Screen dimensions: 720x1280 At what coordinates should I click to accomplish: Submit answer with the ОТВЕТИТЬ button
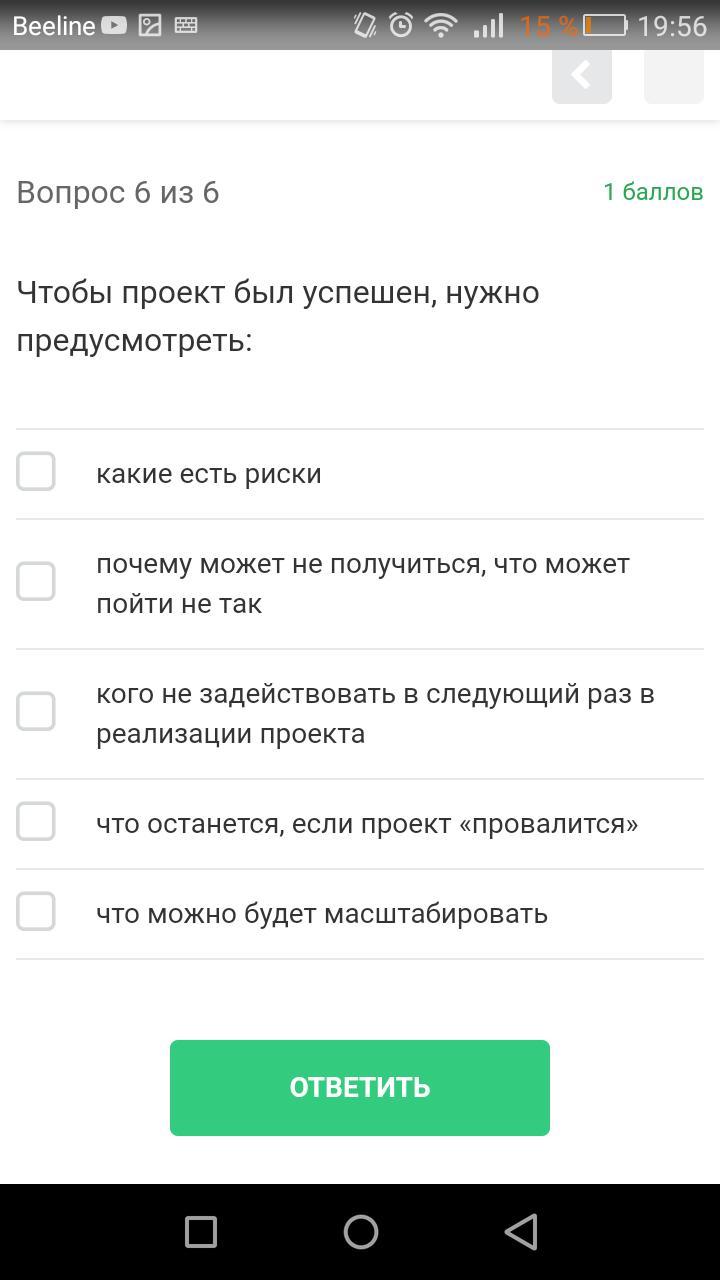(360, 1087)
